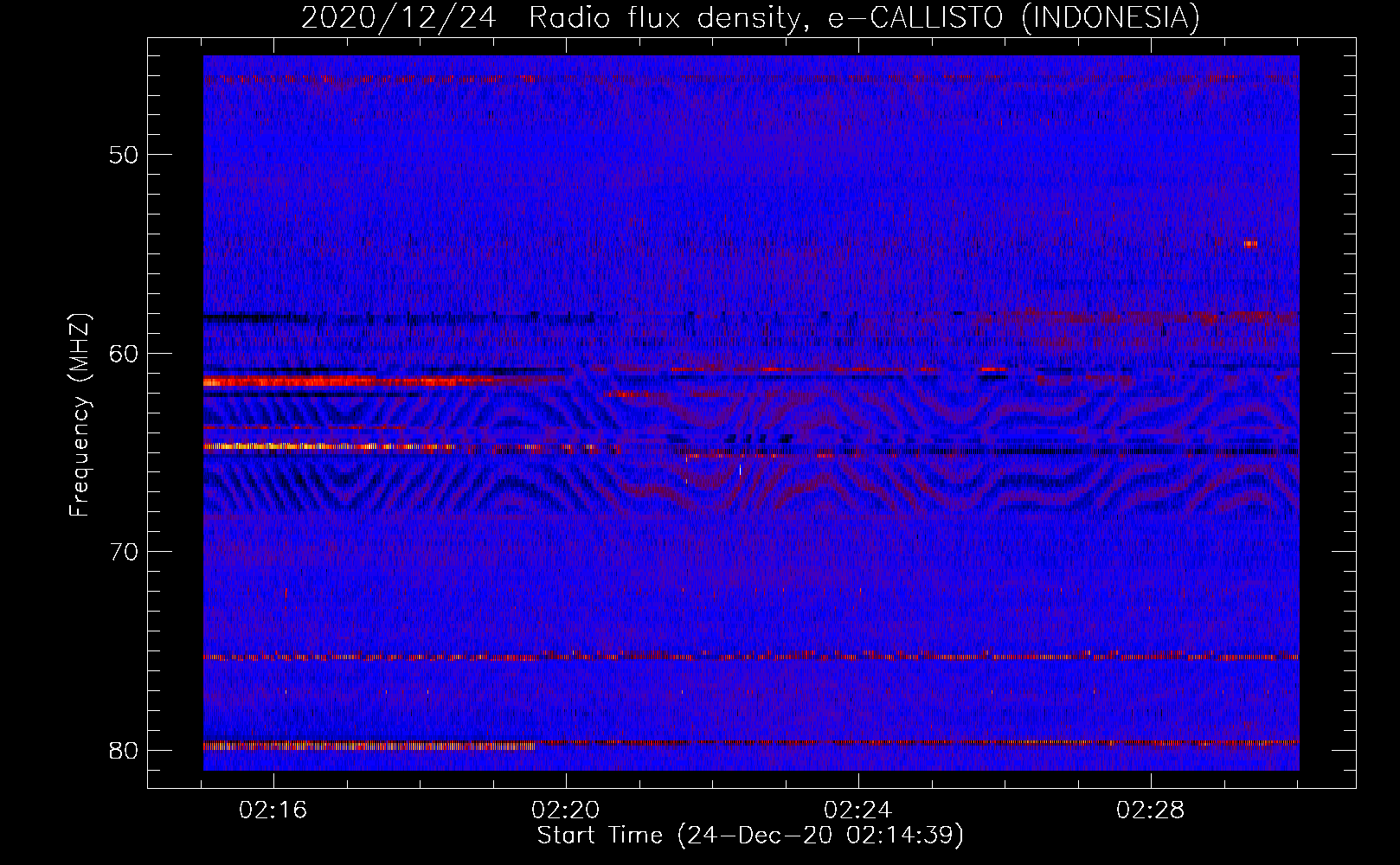
Task: Select the 50 MHz tick label
Action: coord(124,155)
